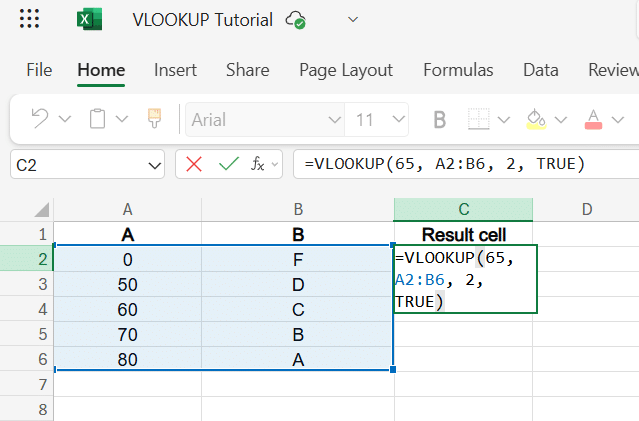Open the Arial font name dropdown

265,119
